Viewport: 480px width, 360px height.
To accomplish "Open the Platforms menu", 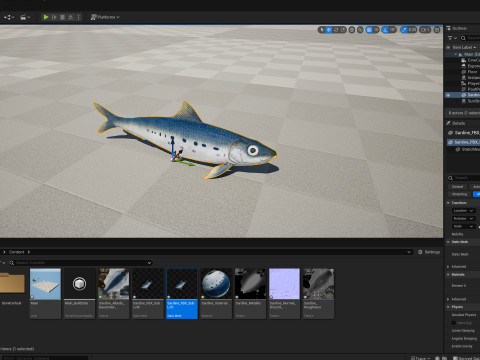I will (x=105, y=17).
